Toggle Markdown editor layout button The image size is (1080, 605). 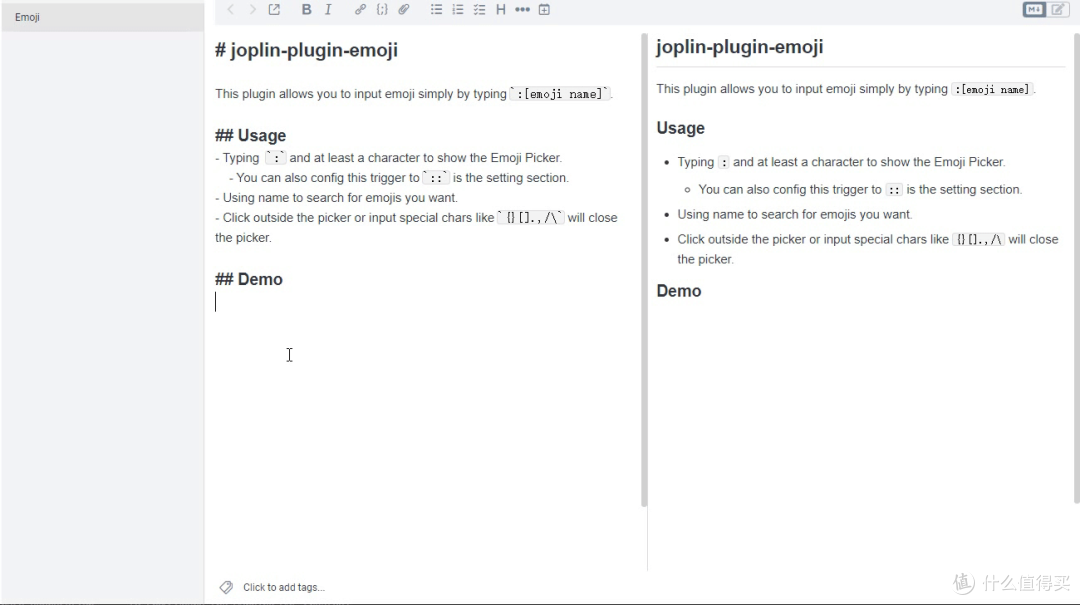coord(1034,9)
